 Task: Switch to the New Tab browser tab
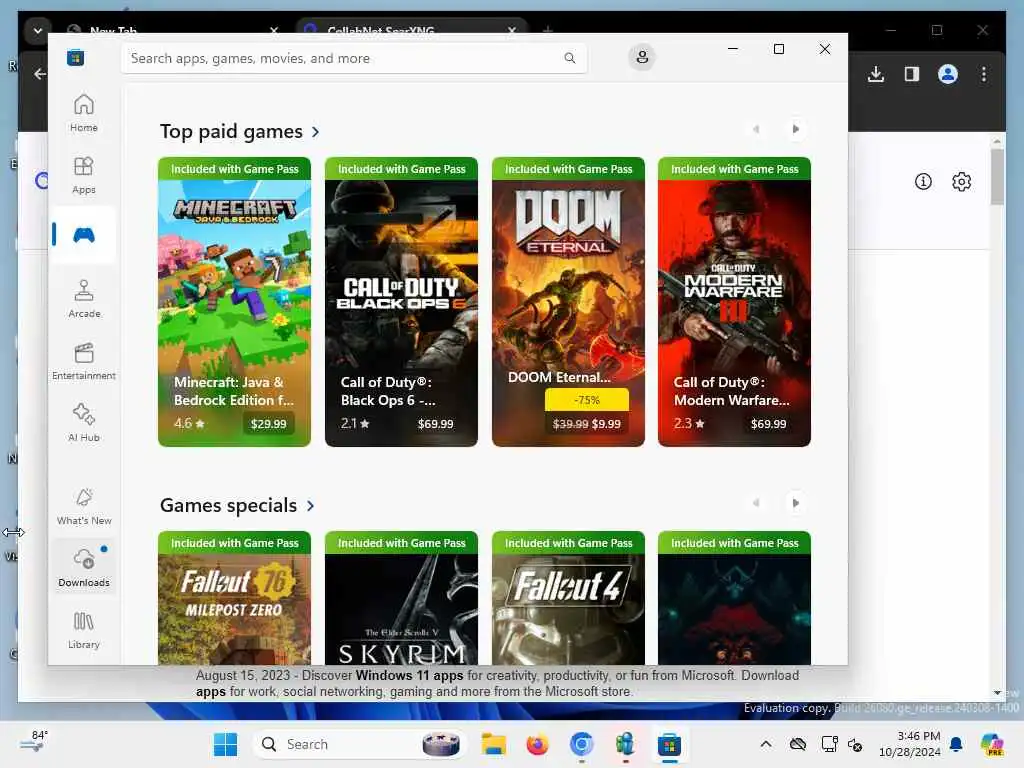[171, 30]
